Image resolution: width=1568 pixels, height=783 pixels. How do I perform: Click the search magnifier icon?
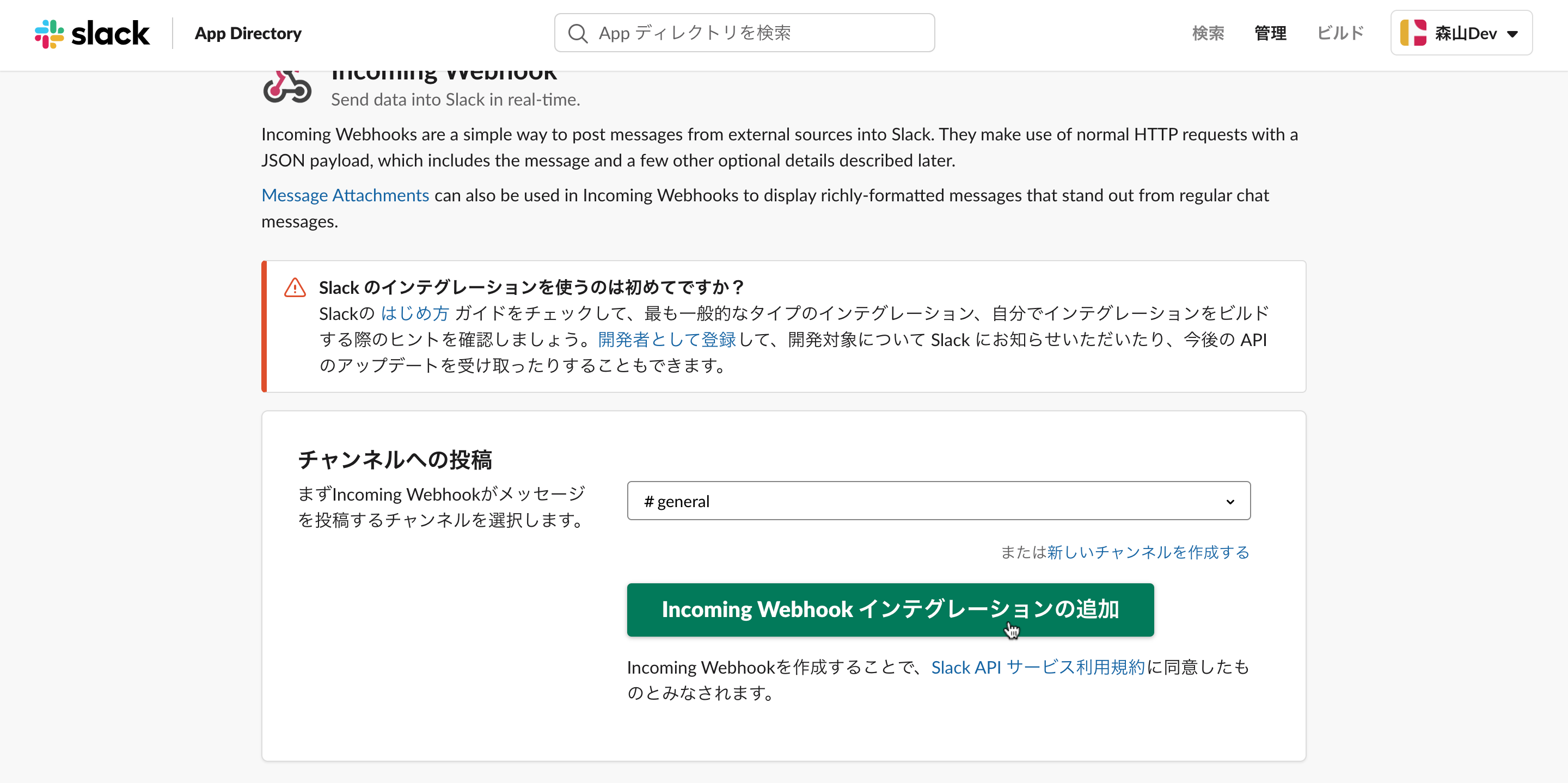coord(577,33)
